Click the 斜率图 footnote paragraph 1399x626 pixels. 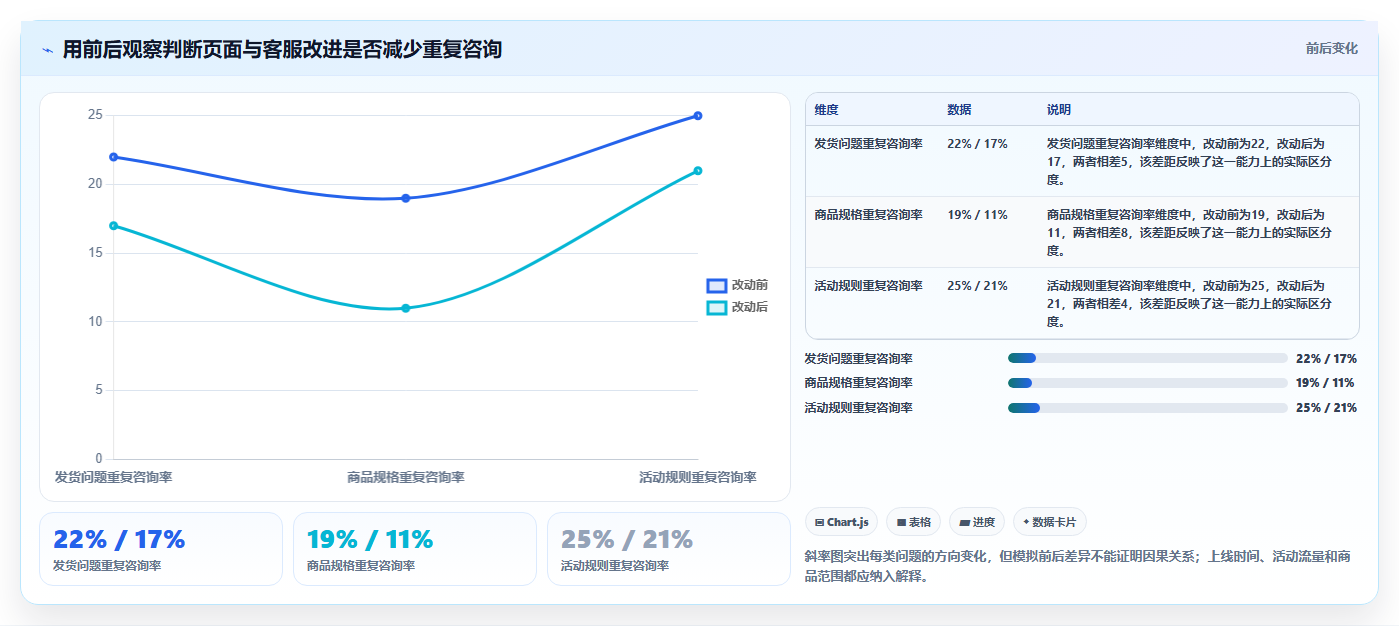pos(1080,566)
